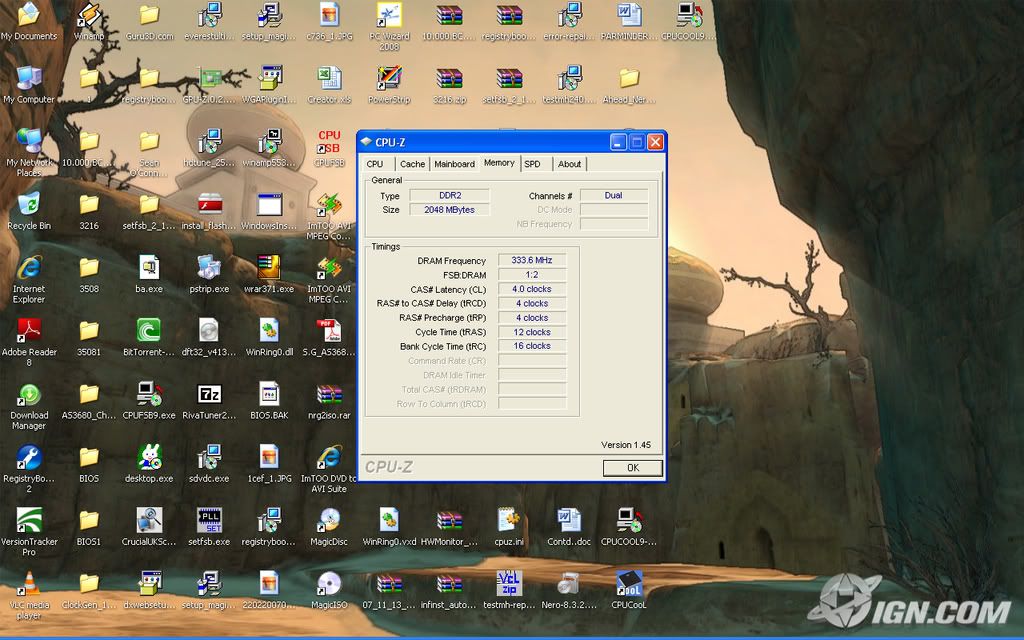Open the My Documents desktop icon
Viewport: 1024px width, 640px height.
click(x=29, y=14)
